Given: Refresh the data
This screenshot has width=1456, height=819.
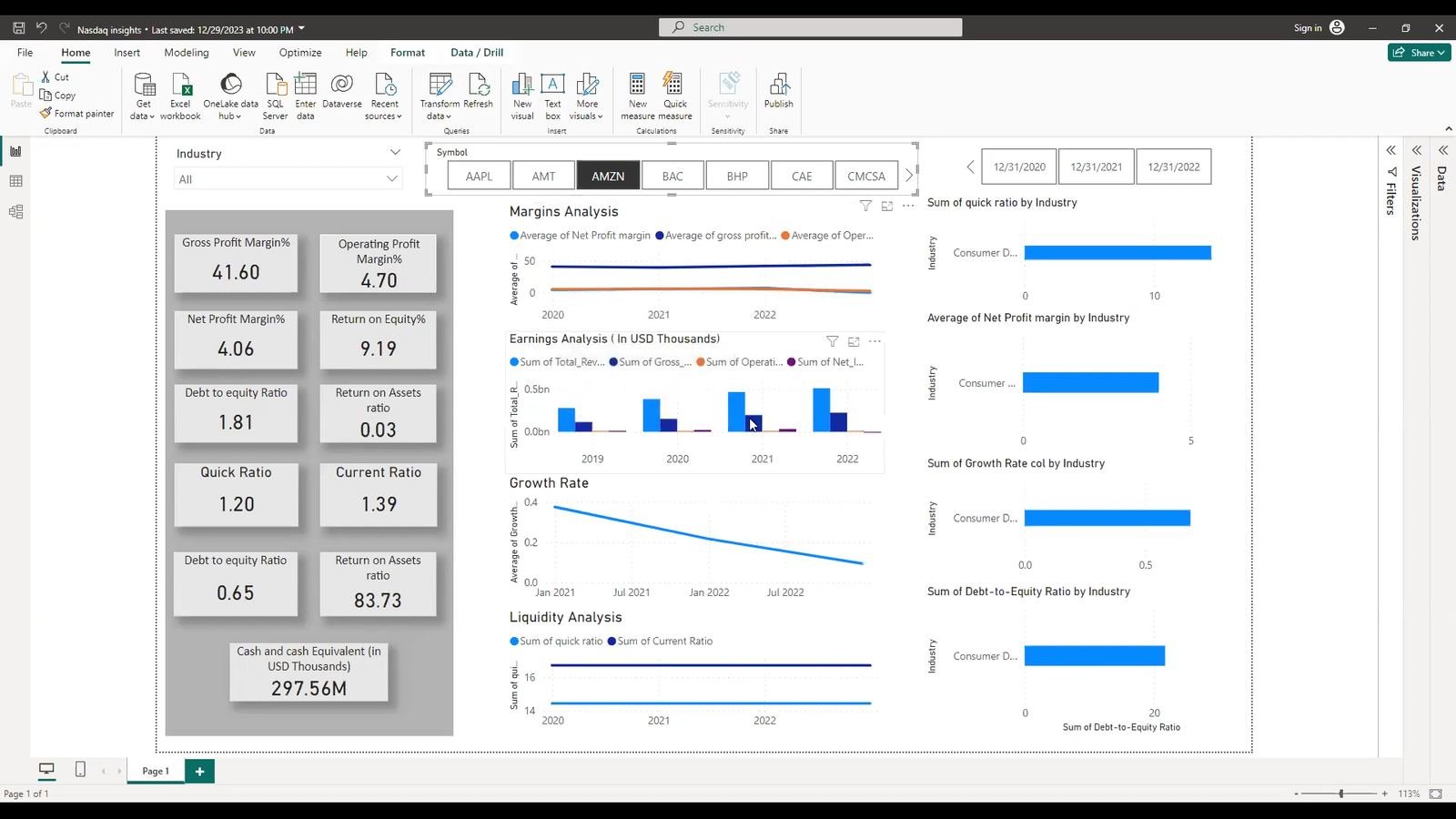Looking at the screenshot, I should (479, 91).
